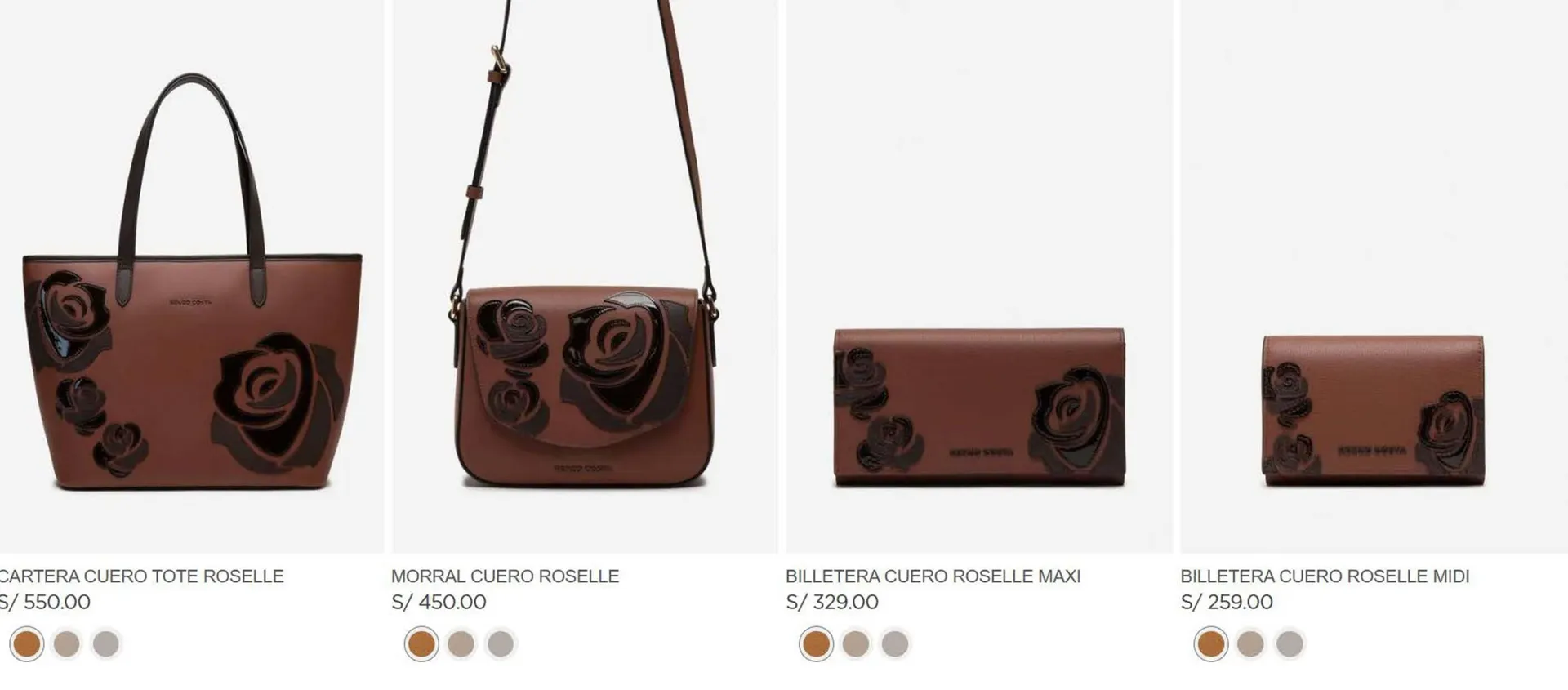
Task: Open CARTERA CUERO TOTE ROSELLE title link
Action: (x=141, y=576)
